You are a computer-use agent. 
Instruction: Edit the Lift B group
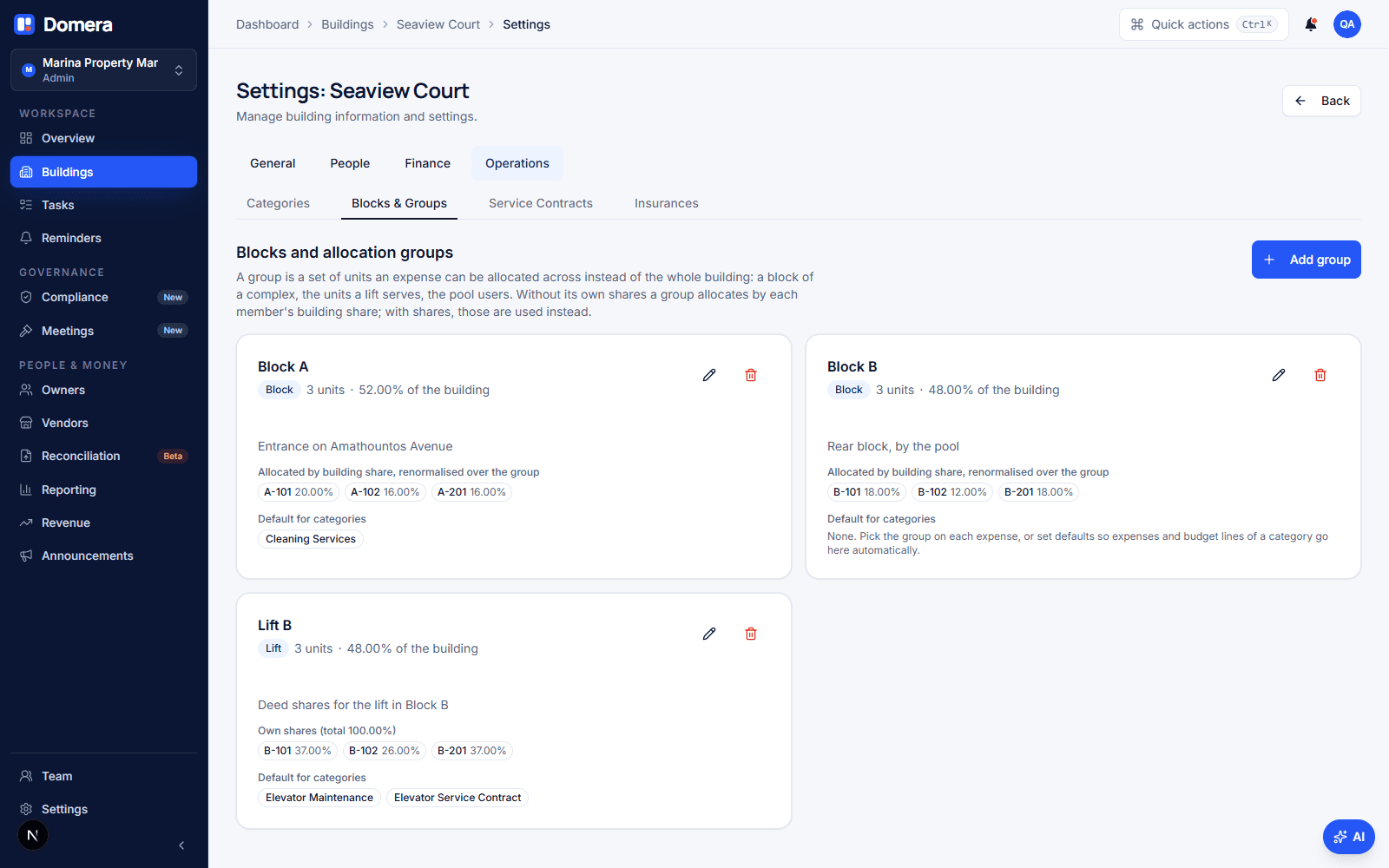point(709,634)
